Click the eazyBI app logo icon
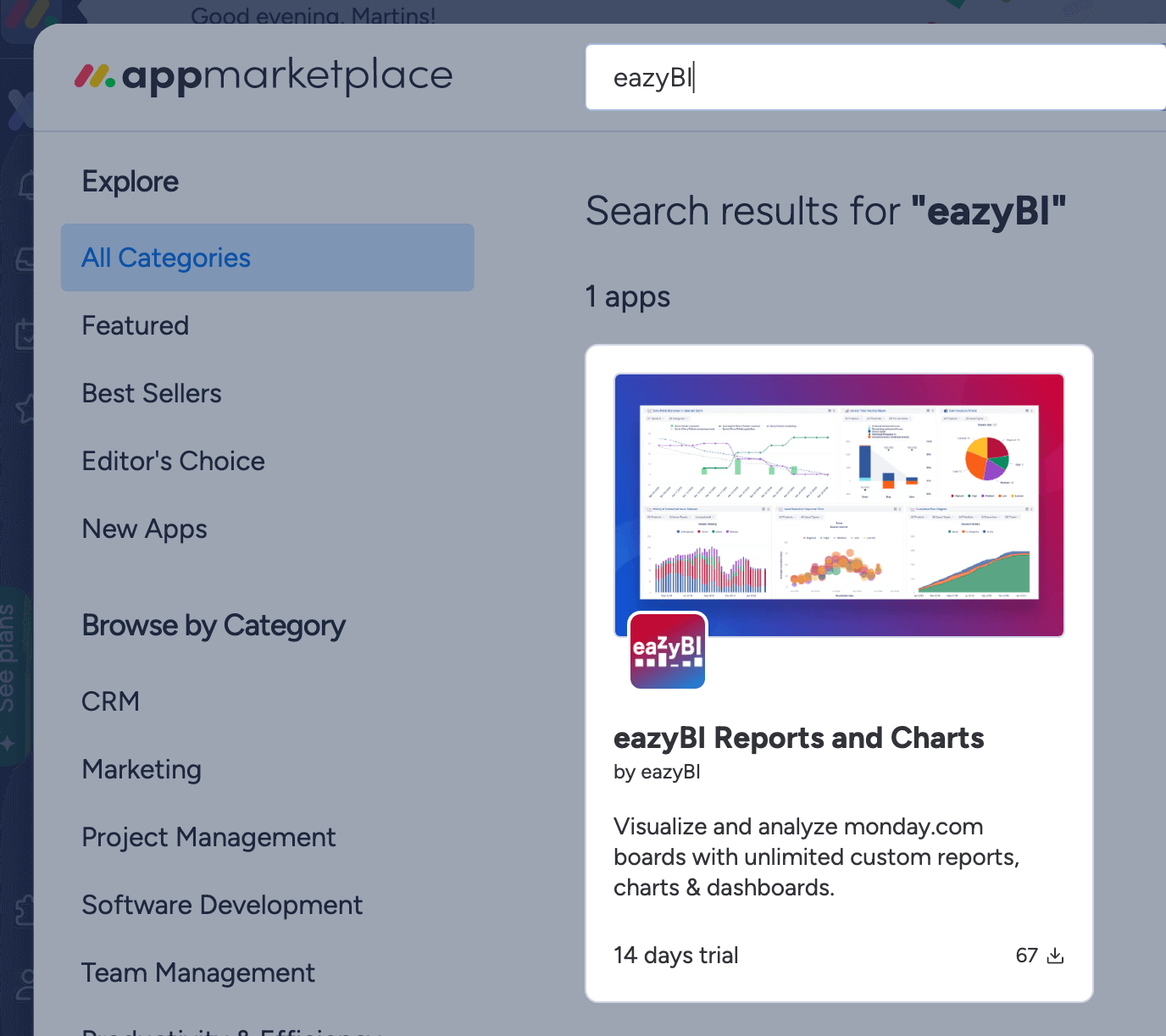 (668, 651)
